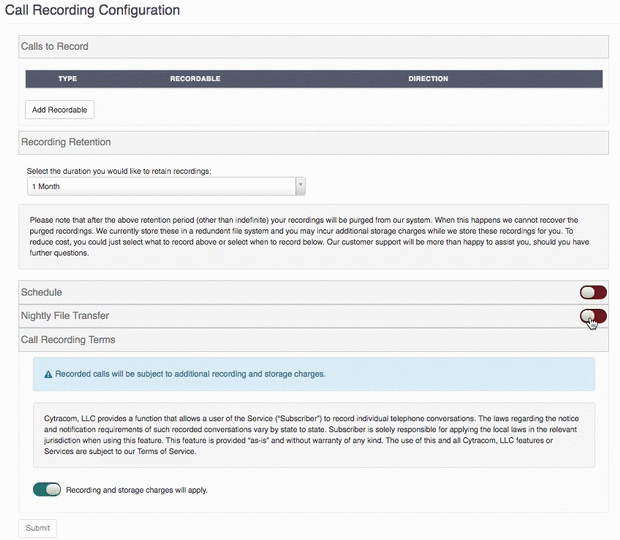The width and height of the screenshot is (620, 540).
Task: Toggle the Schedule switch on
Action: pyautogui.click(x=593, y=293)
